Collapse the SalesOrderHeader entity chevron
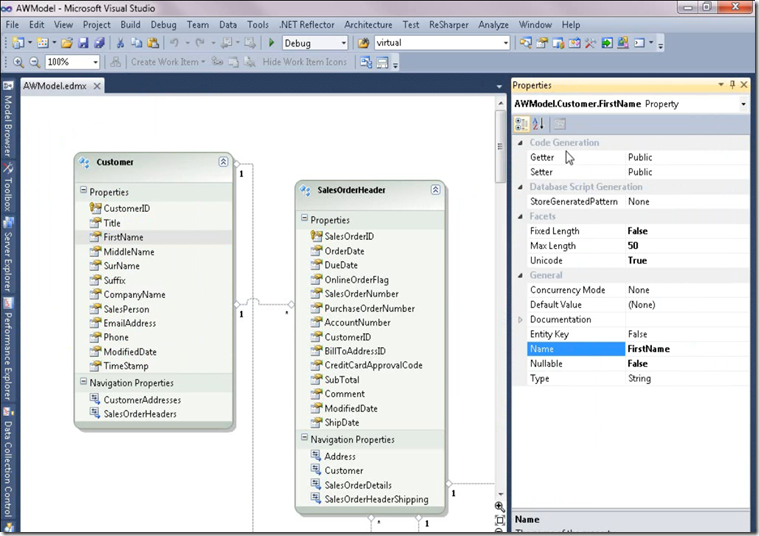759x536 pixels. (436, 190)
